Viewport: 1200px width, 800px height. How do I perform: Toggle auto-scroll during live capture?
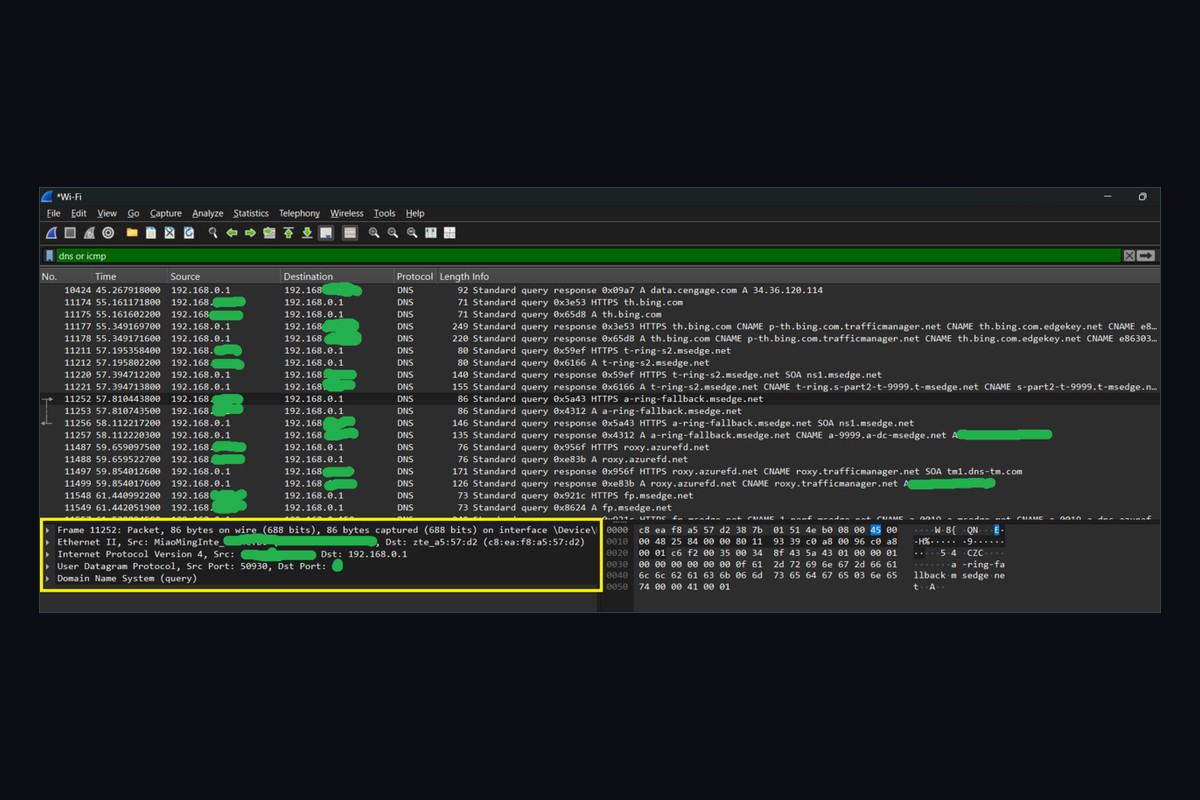326,232
